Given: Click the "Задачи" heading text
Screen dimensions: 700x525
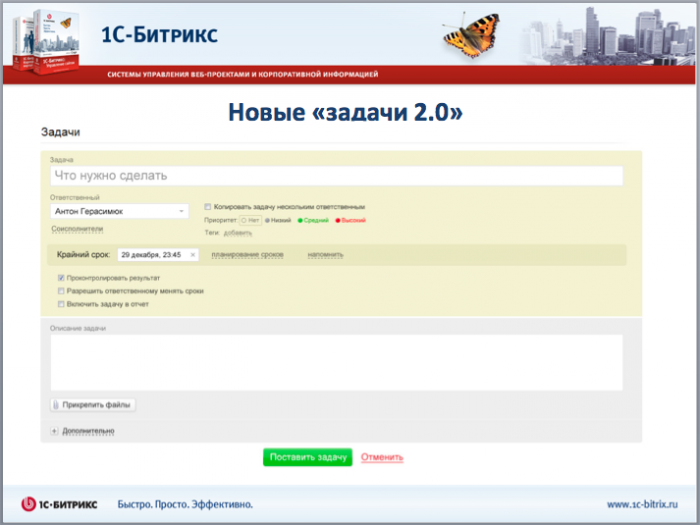Looking at the screenshot, I should pyautogui.click(x=60, y=132).
